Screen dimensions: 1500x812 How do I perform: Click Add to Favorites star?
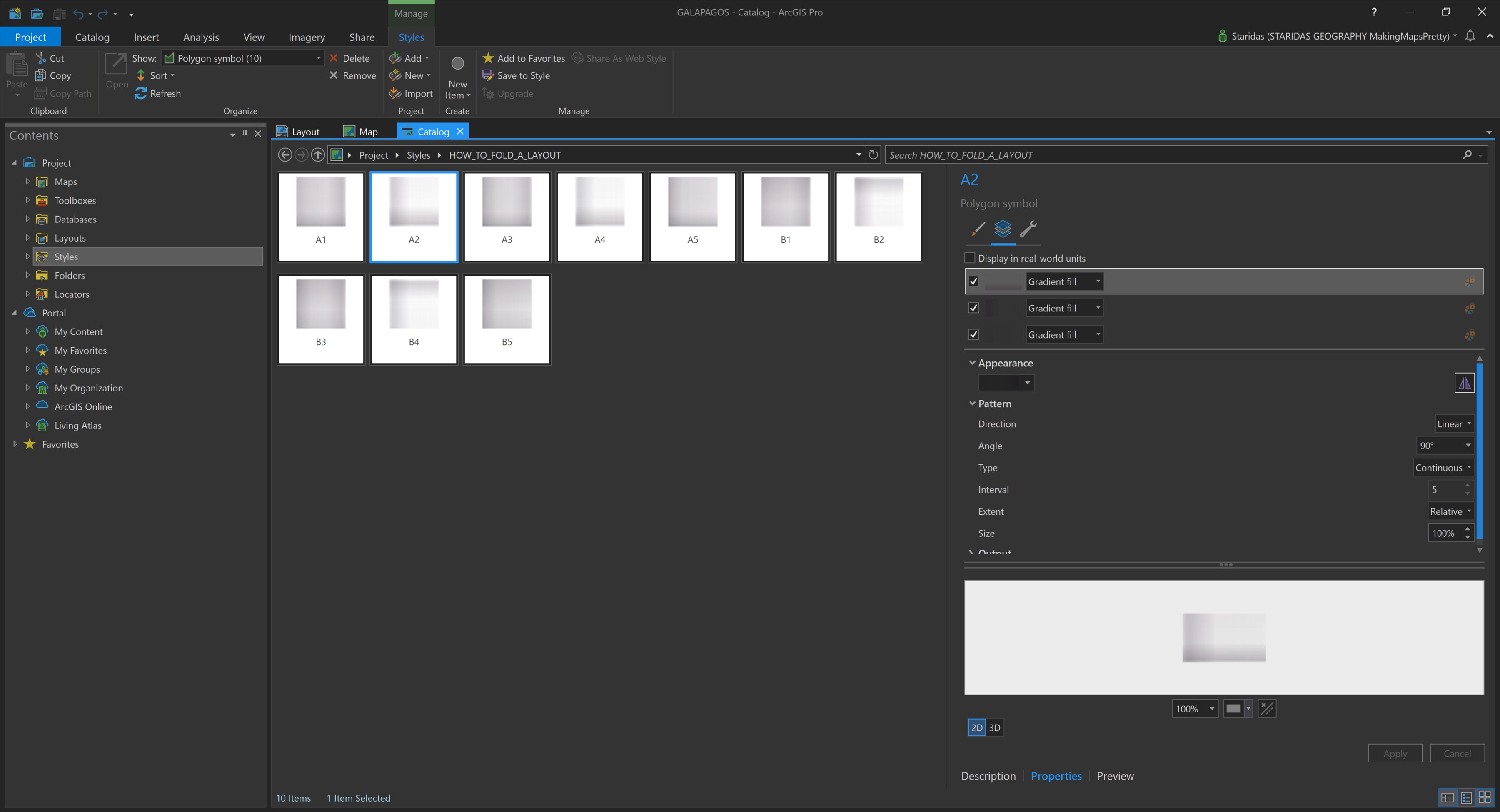[x=488, y=57]
